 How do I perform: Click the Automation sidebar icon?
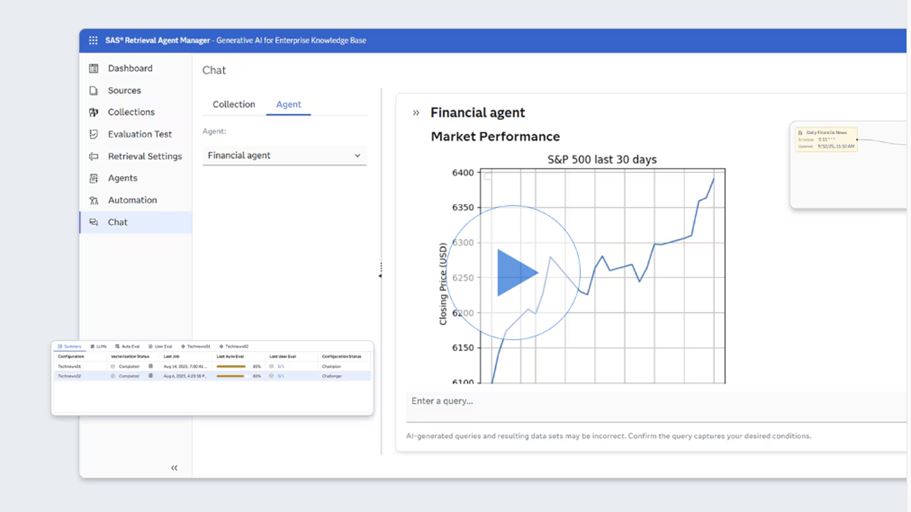pos(94,201)
